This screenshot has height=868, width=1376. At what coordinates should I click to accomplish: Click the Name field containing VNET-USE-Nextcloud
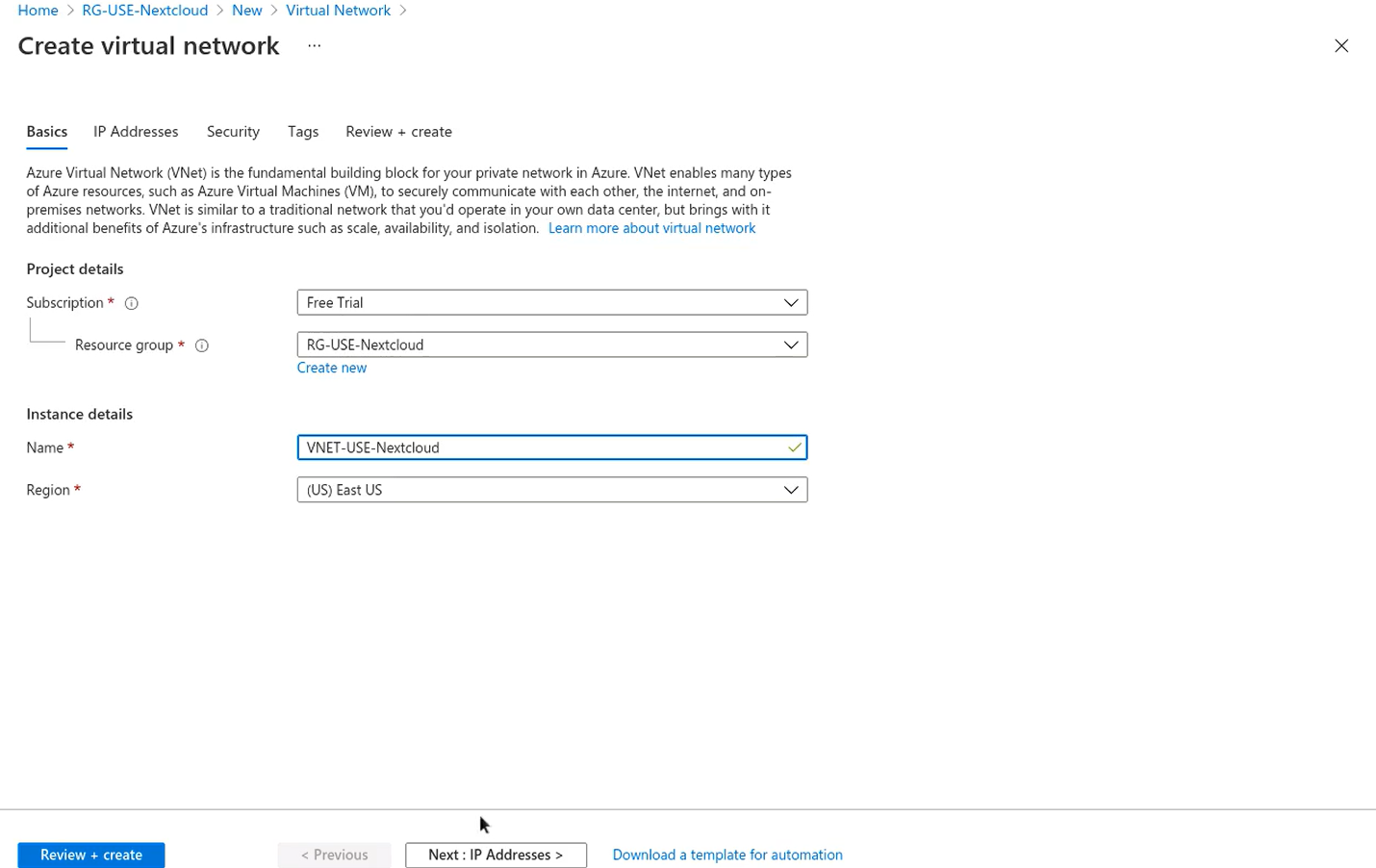click(552, 447)
